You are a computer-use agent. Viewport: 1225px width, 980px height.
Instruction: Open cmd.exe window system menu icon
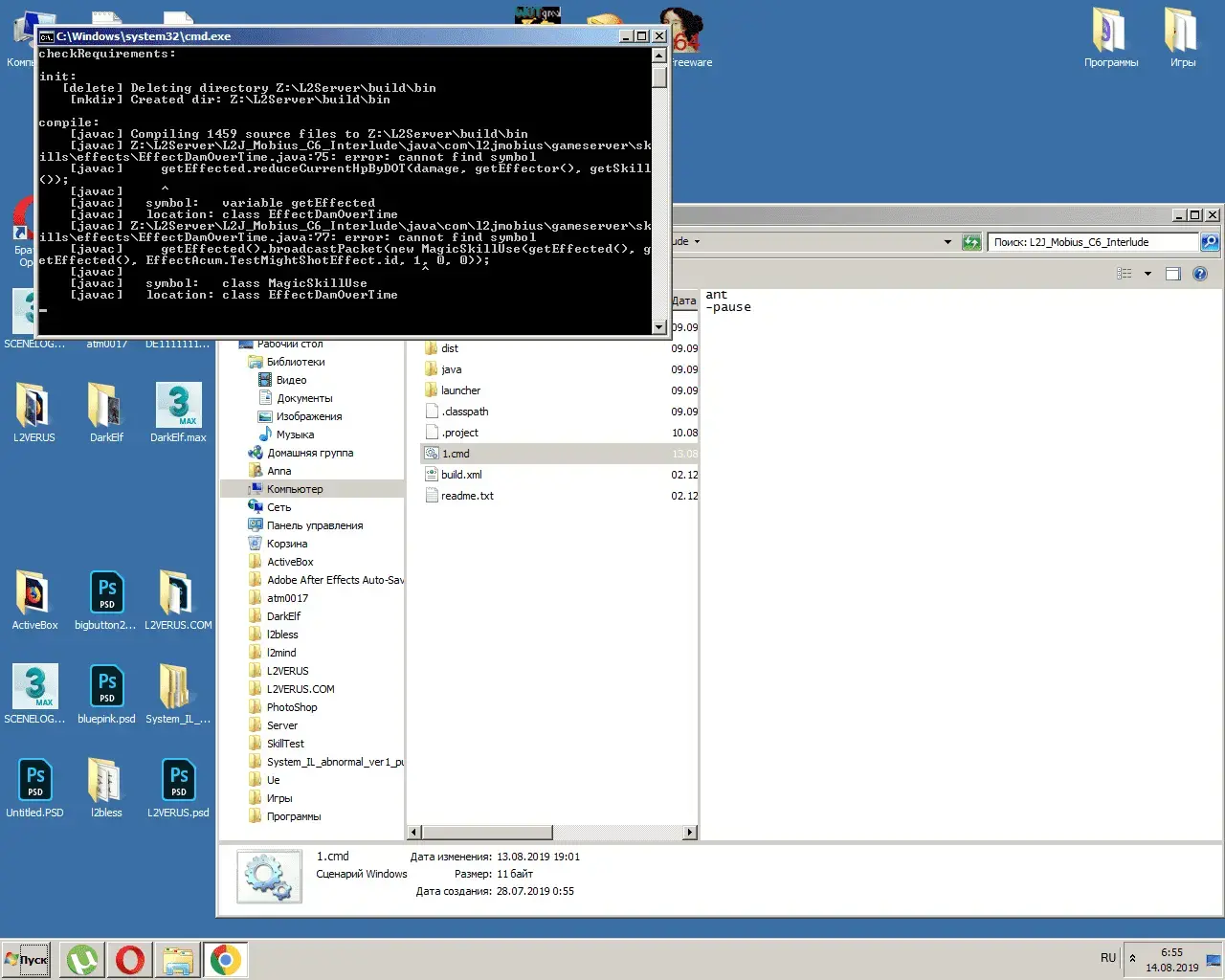[x=46, y=36]
